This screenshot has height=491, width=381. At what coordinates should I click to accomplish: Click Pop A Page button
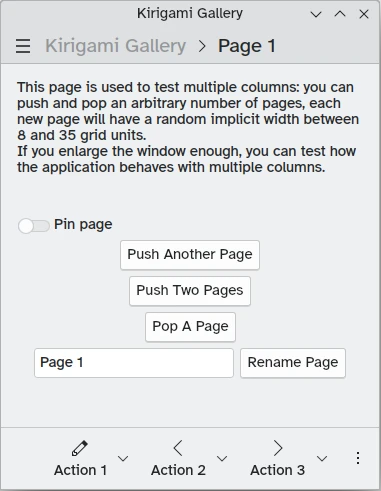pos(190,327)
